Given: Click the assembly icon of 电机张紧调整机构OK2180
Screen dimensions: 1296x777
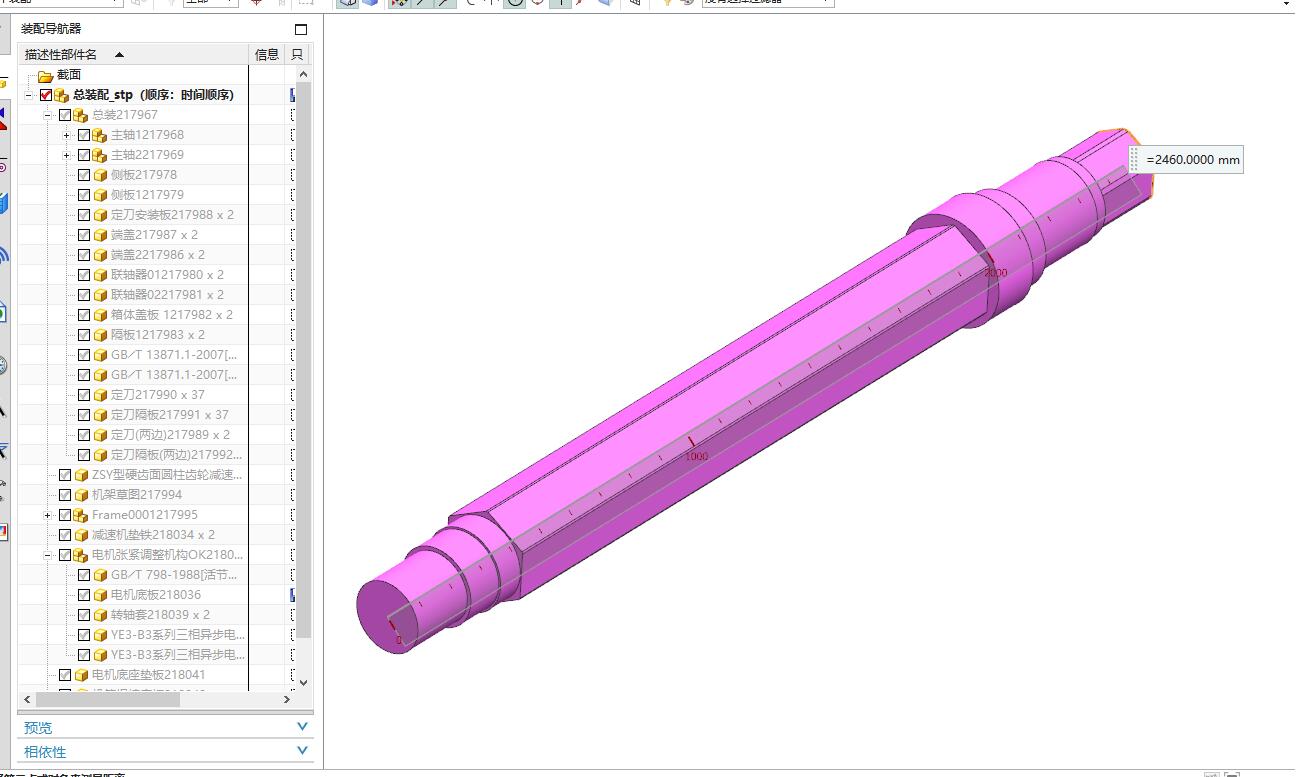Looking at the screenshot, I should click(81, 555).
